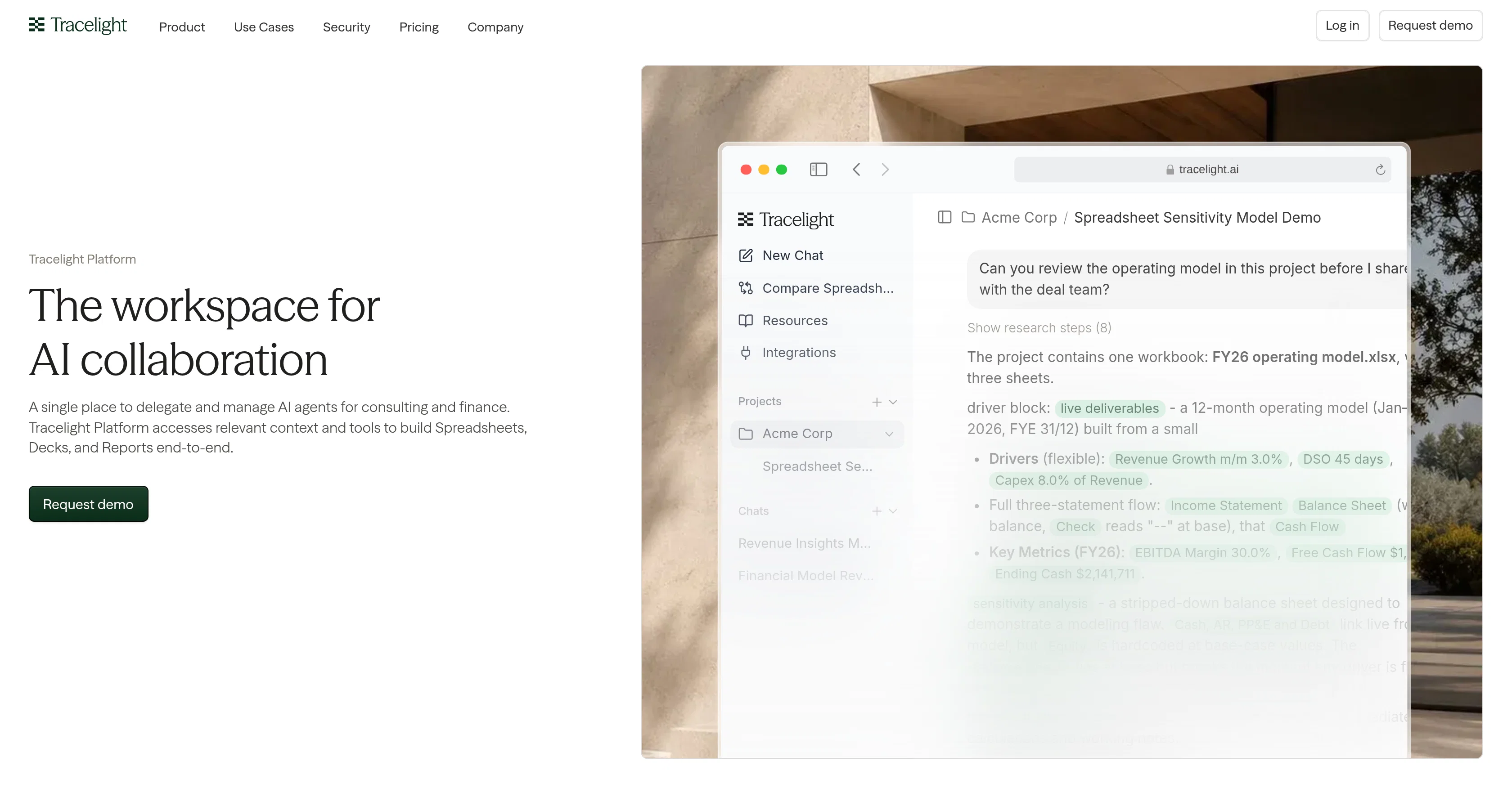This screenshot has height=788, width=1512.
Task: Collapse the Projects section chevron
Action: pos(893,402)
